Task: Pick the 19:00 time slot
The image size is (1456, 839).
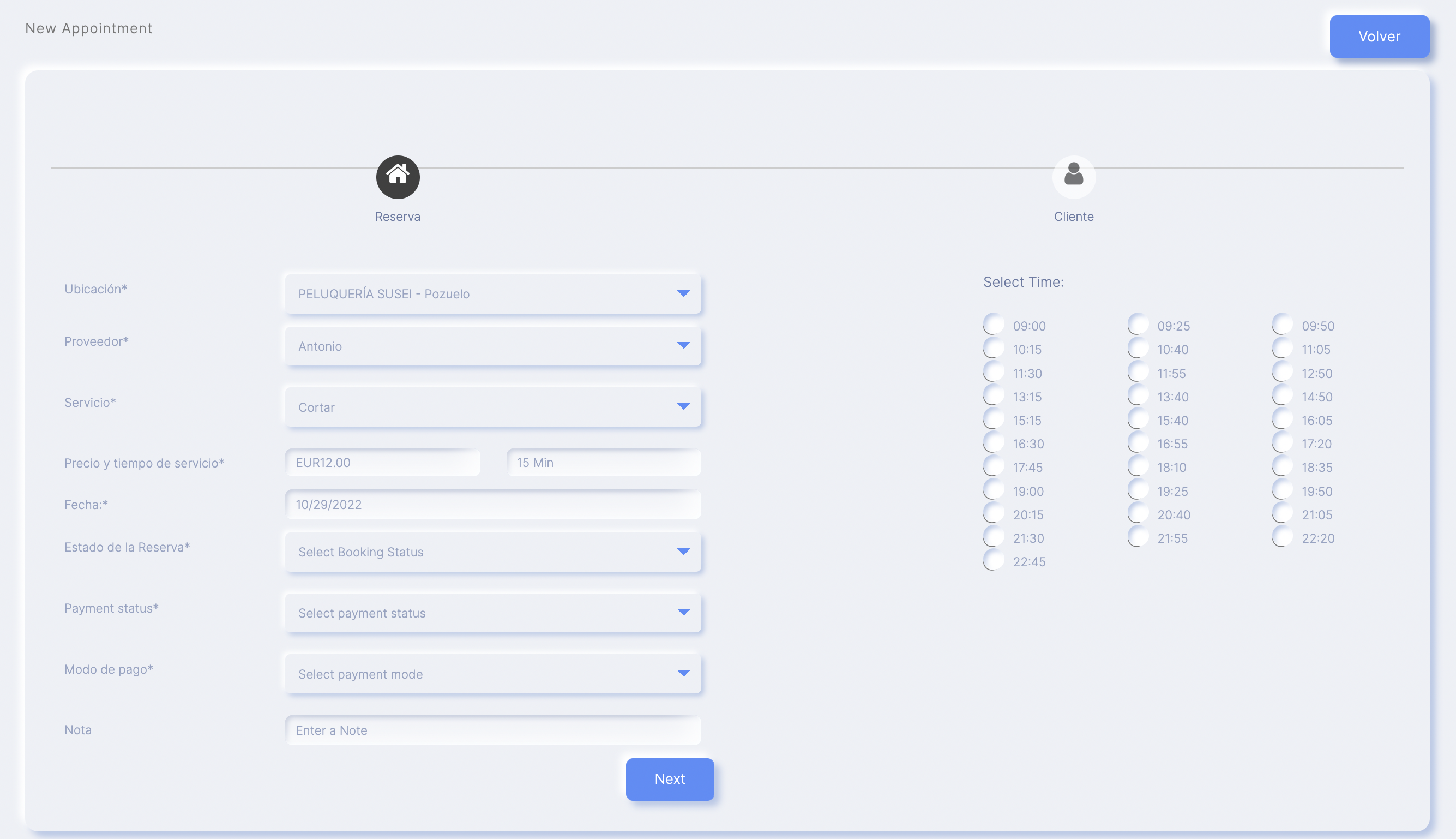Action: [994, 490]
